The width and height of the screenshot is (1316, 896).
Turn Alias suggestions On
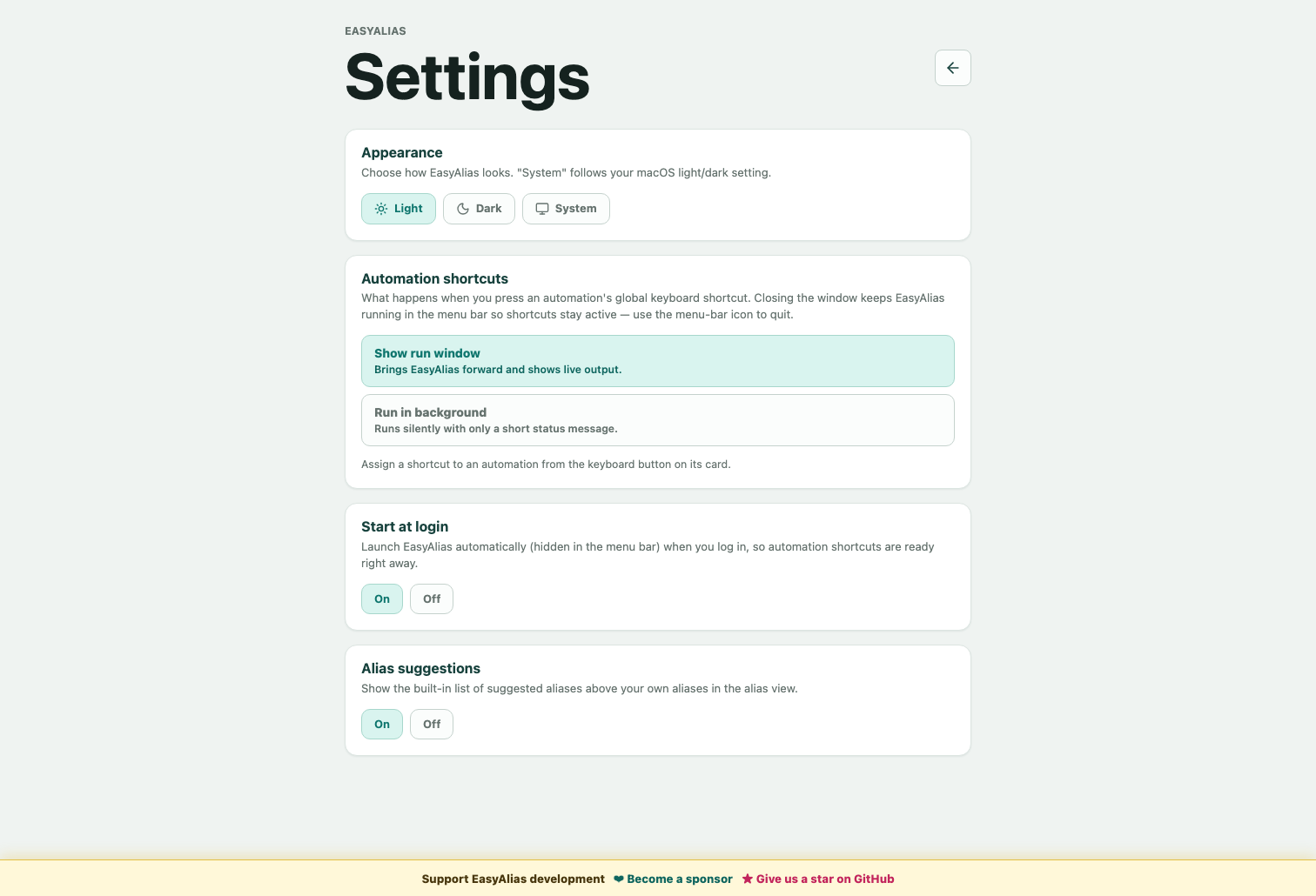coord(382,724)
